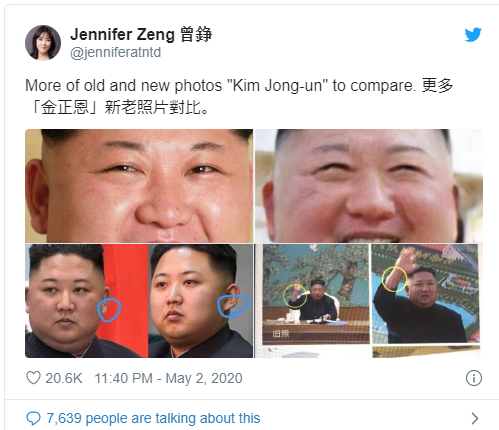The width and height of the screenshot is (499, 430).
Task: Expand the conversation with the right chevron arrow
Action: 474,418
